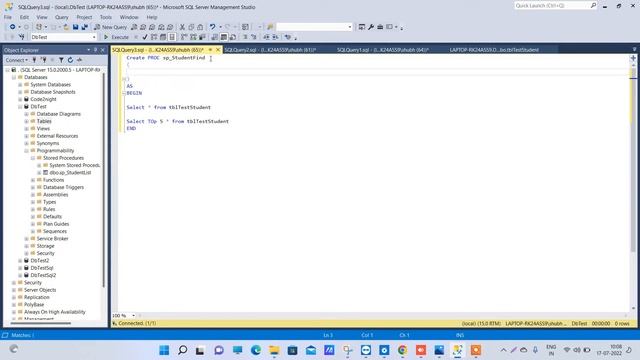The height and width of the screenshot is (360, 640).
Task: Click the Filter funnel icon in Object Explorer
Action: (x=61, y=60)
